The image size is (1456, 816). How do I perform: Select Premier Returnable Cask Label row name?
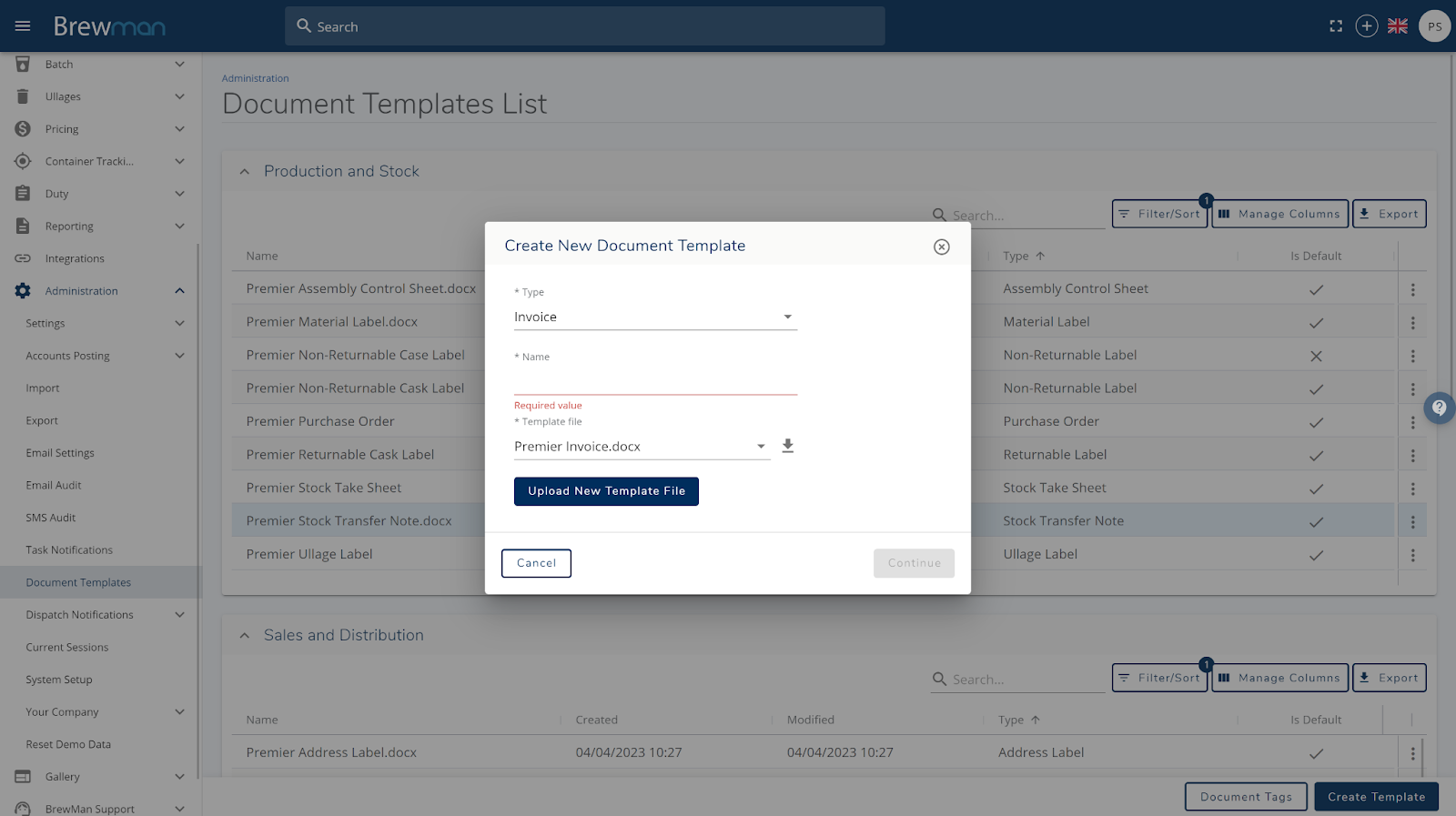pyautogui.click(x=339, y=455)
